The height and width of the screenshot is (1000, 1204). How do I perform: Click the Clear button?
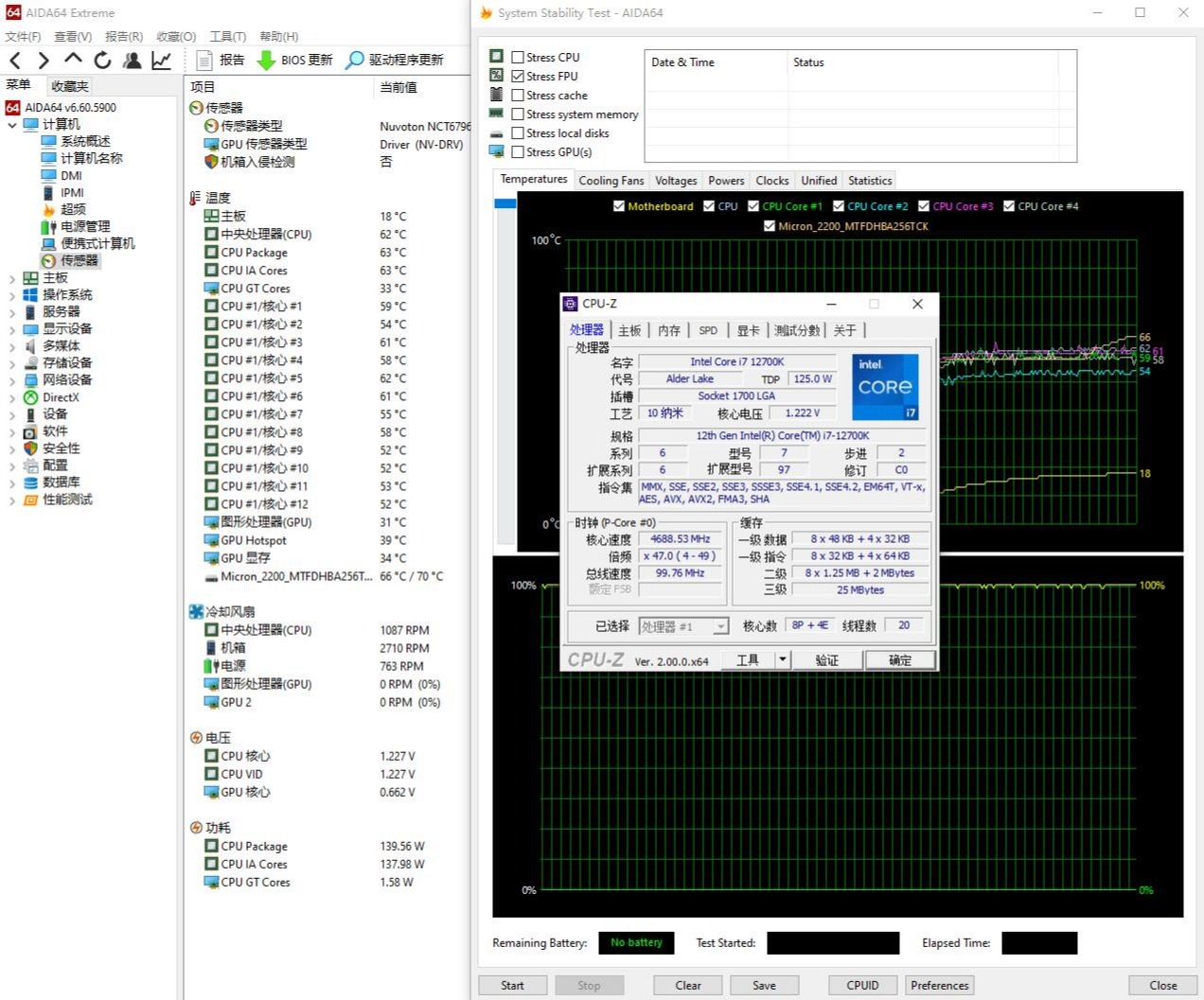(688, 985)
